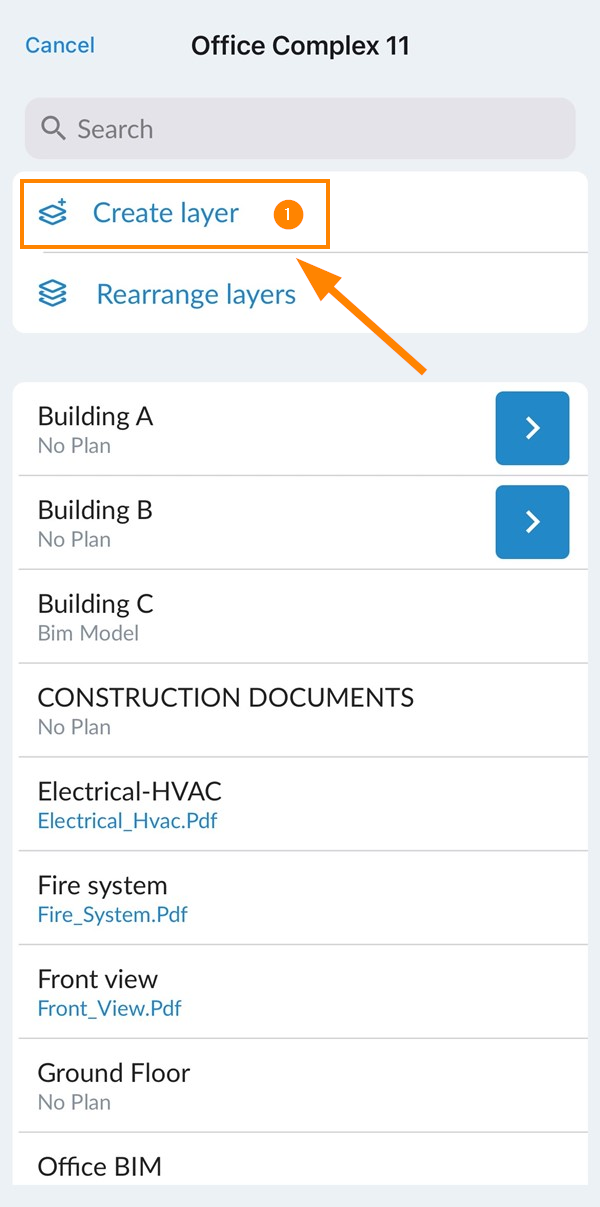Tap Cancel to dismiss layer list
This screenshot has width=600, height=1207.
(60, 45)
